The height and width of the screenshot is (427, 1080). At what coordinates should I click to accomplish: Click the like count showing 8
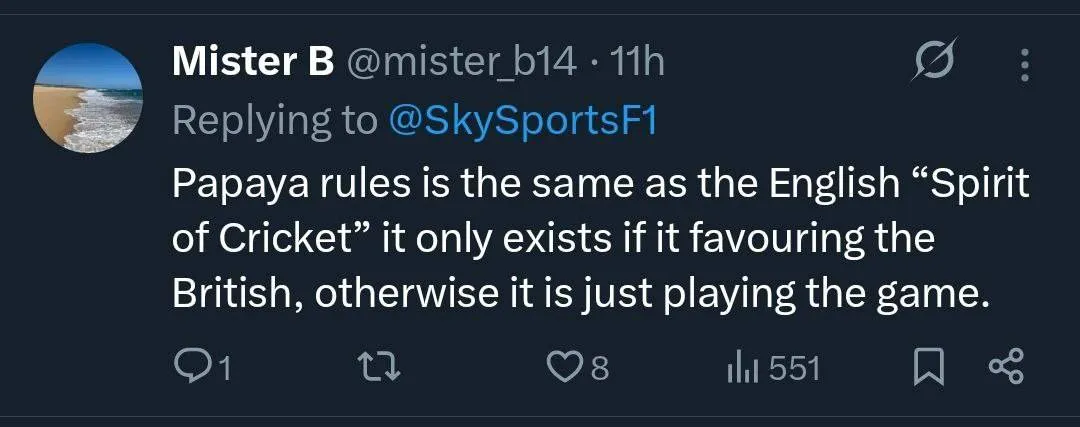click(x=599, y=370)
